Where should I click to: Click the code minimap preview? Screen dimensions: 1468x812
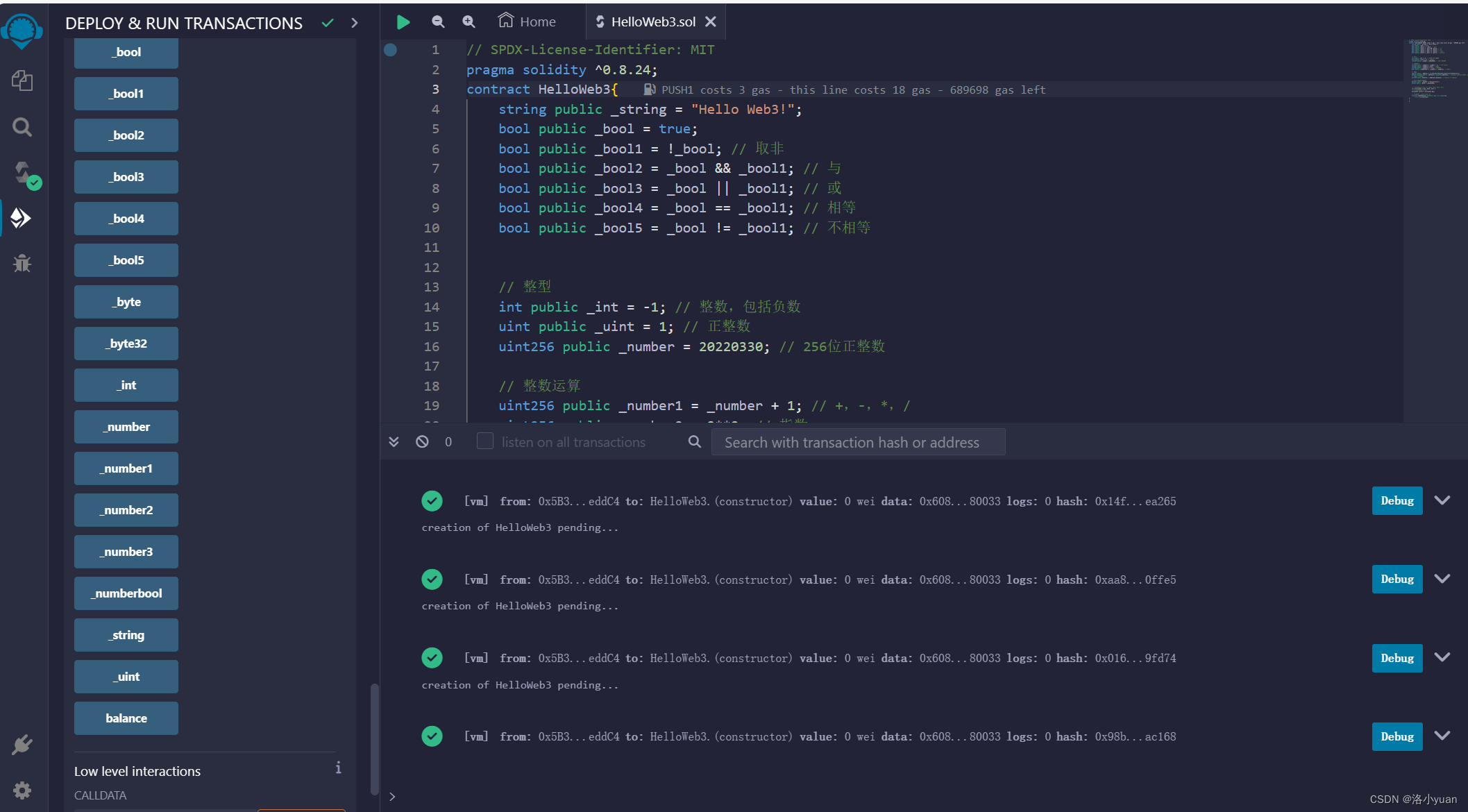(1435, 69)
